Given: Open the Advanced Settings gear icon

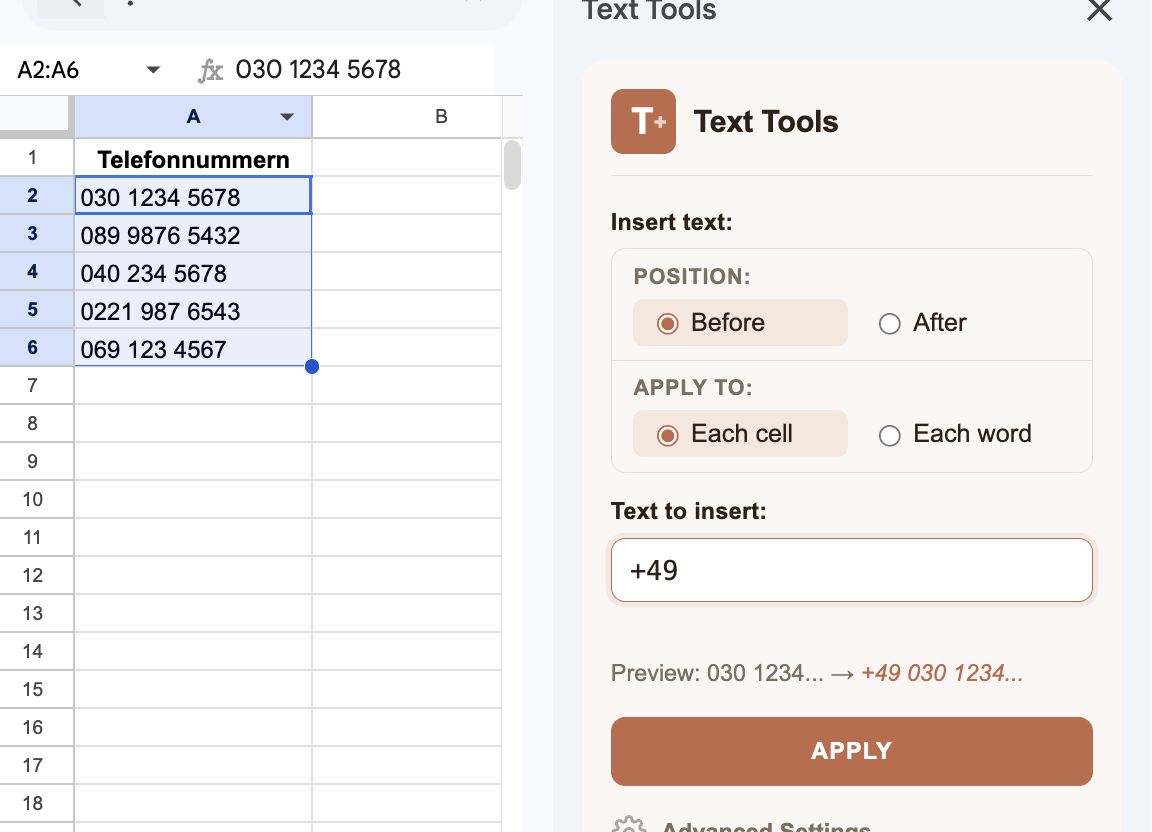Looking at the screenshot, I should pyautogui.click(x=630, y=825).
